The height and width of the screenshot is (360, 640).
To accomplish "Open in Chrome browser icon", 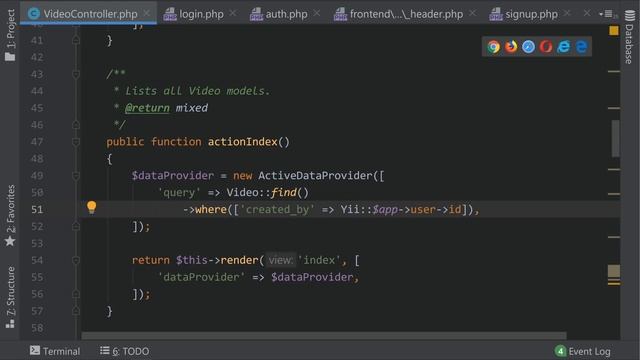I will pyautogui.click(x=493, y=47).
